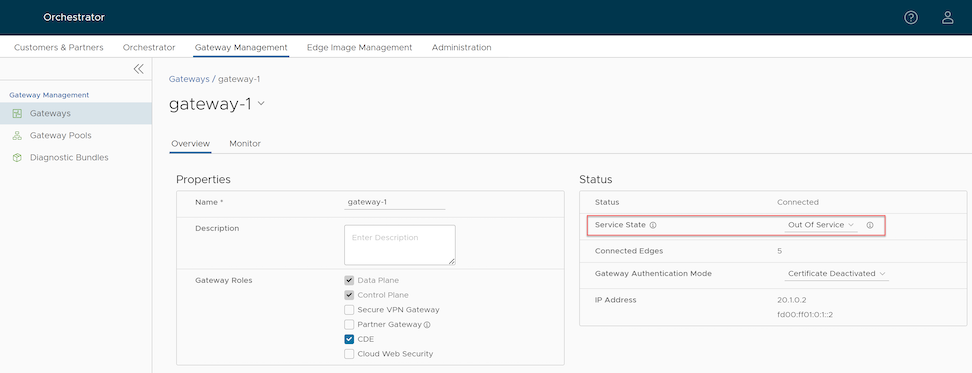Expand the gateway-1 title chevron
The height and width of the screenshot is (373, 972).
[261, 104]
